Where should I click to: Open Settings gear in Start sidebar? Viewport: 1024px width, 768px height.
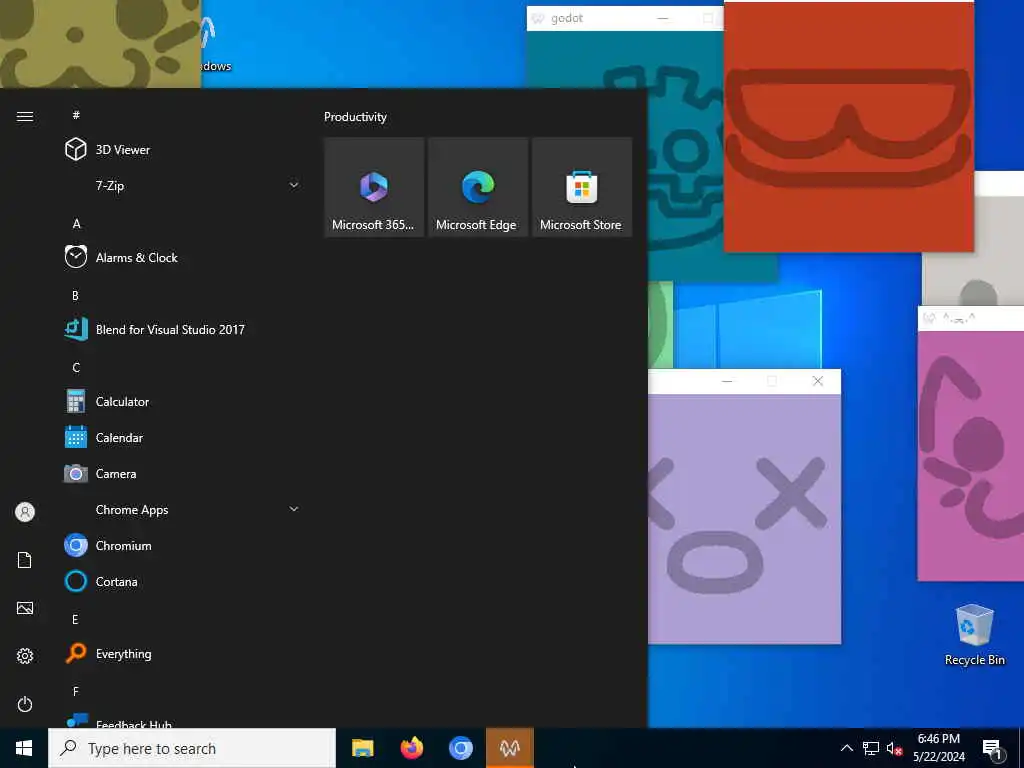point(25,656)
